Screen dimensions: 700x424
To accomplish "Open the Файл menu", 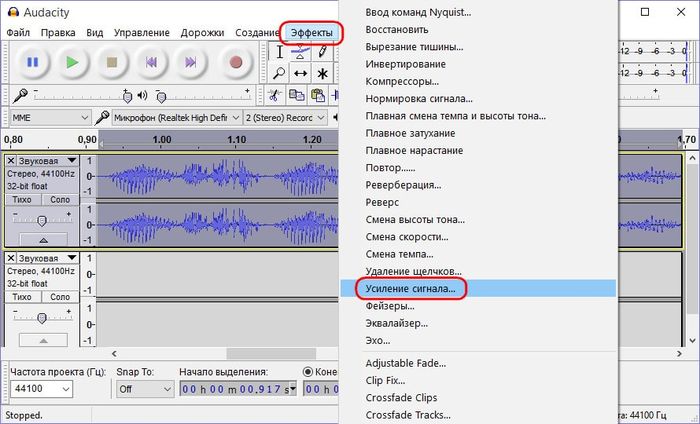I will [18, 33].
